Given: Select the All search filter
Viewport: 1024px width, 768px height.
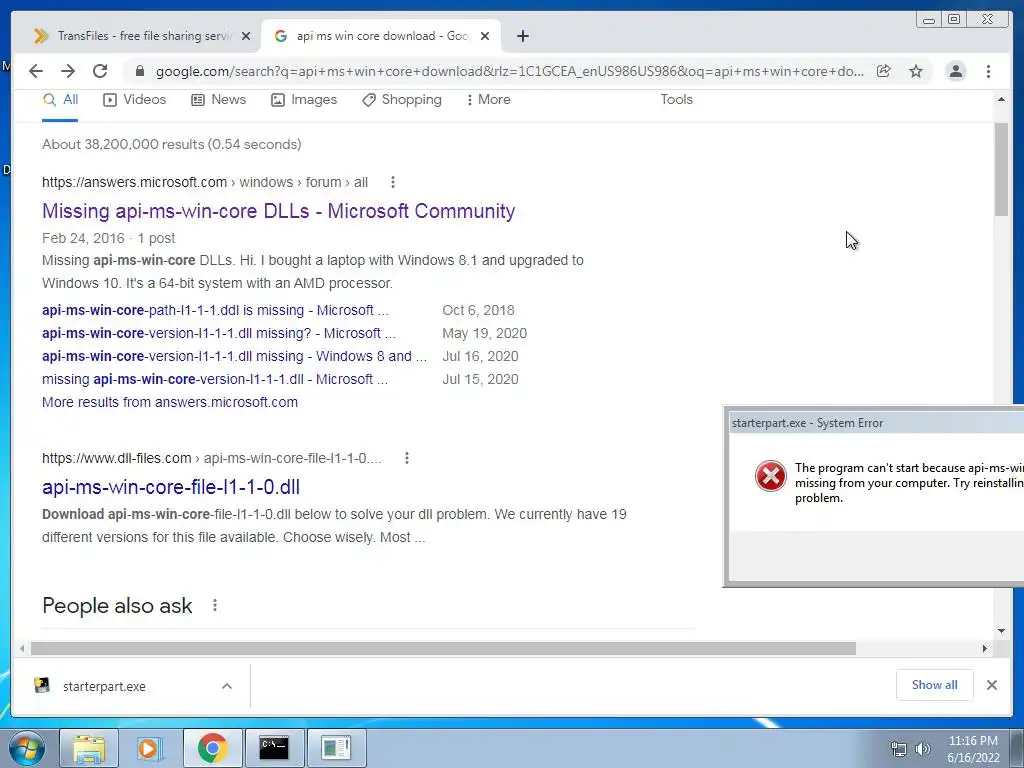Looking at the screenshot, I should (x=60, y=100).
